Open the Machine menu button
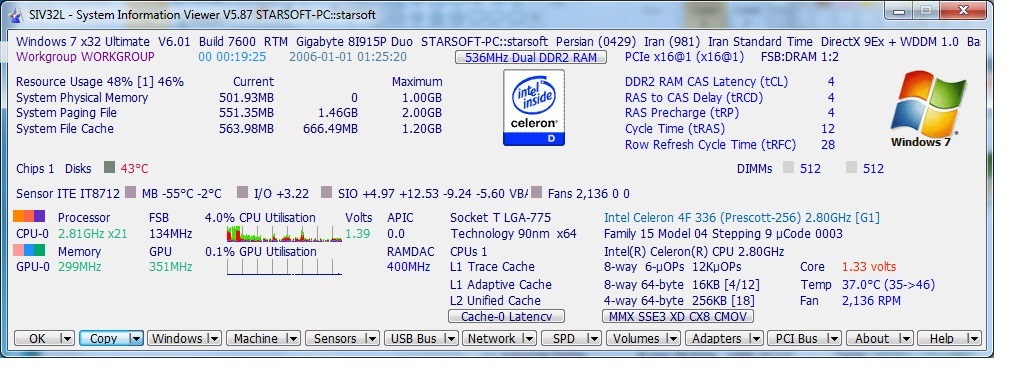1014x383 pixels. click(x=256, y=338)
